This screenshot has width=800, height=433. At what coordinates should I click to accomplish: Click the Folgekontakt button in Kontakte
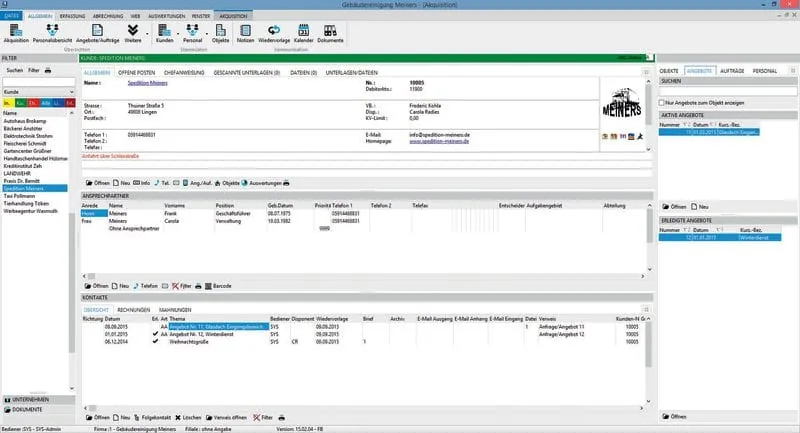[x=152, y=418]
